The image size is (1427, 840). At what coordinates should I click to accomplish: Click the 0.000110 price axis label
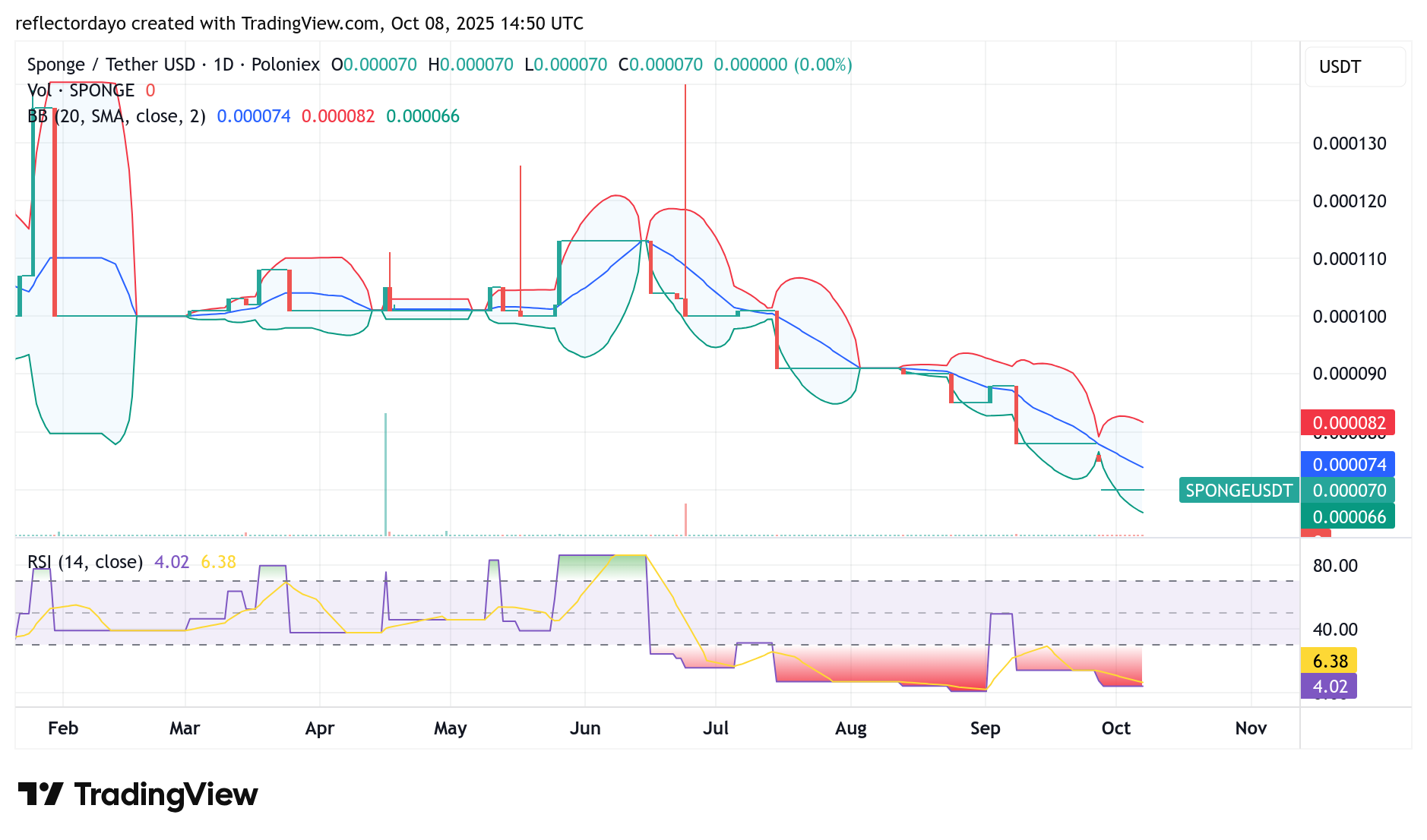click(x=1349, y=259)
